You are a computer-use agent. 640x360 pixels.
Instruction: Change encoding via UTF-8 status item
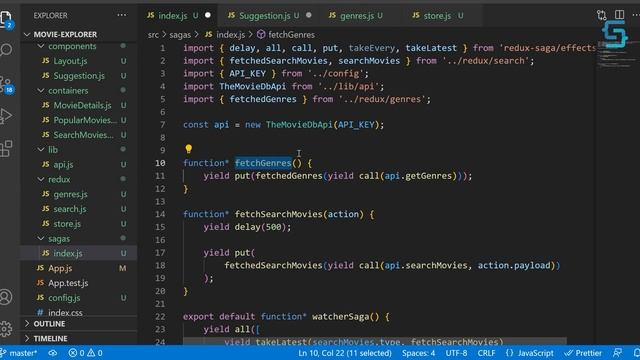click(456, 353)
